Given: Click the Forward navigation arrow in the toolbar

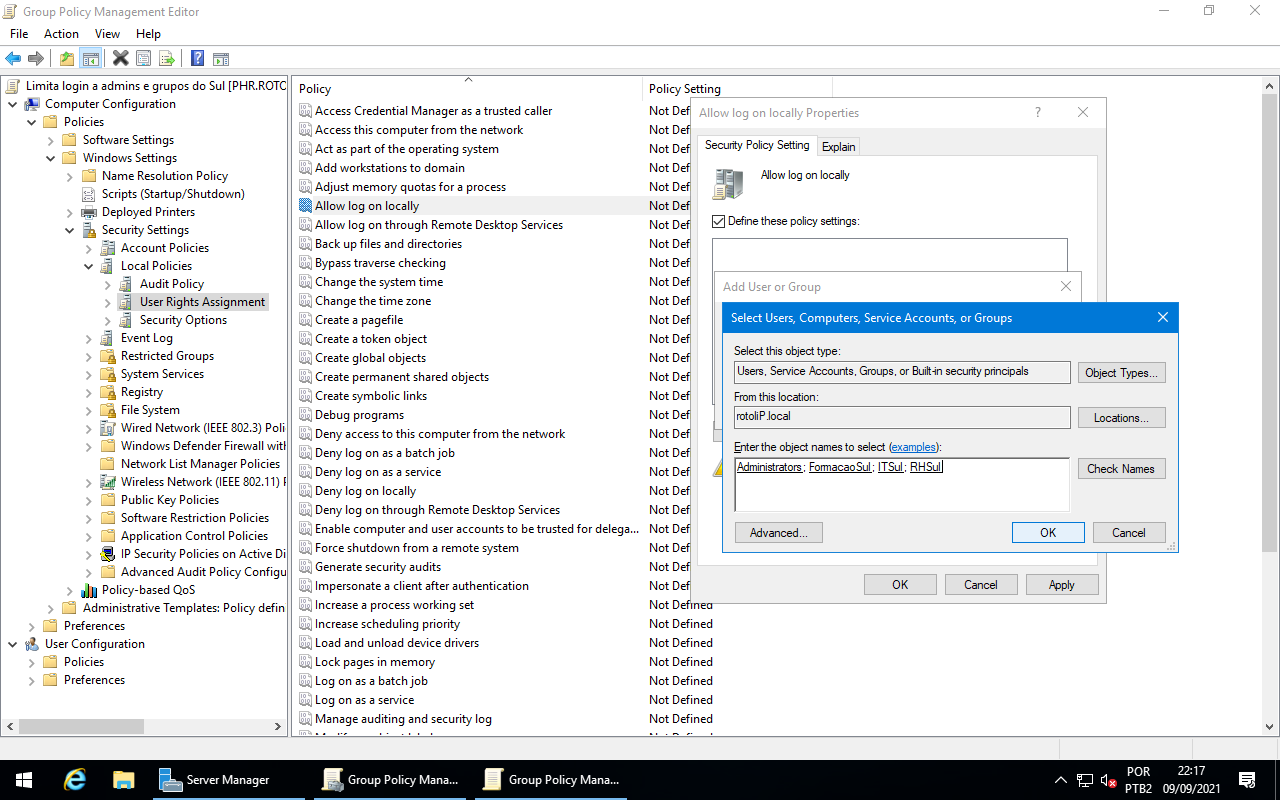Looking at the screenshot, I should pos(36,58).
